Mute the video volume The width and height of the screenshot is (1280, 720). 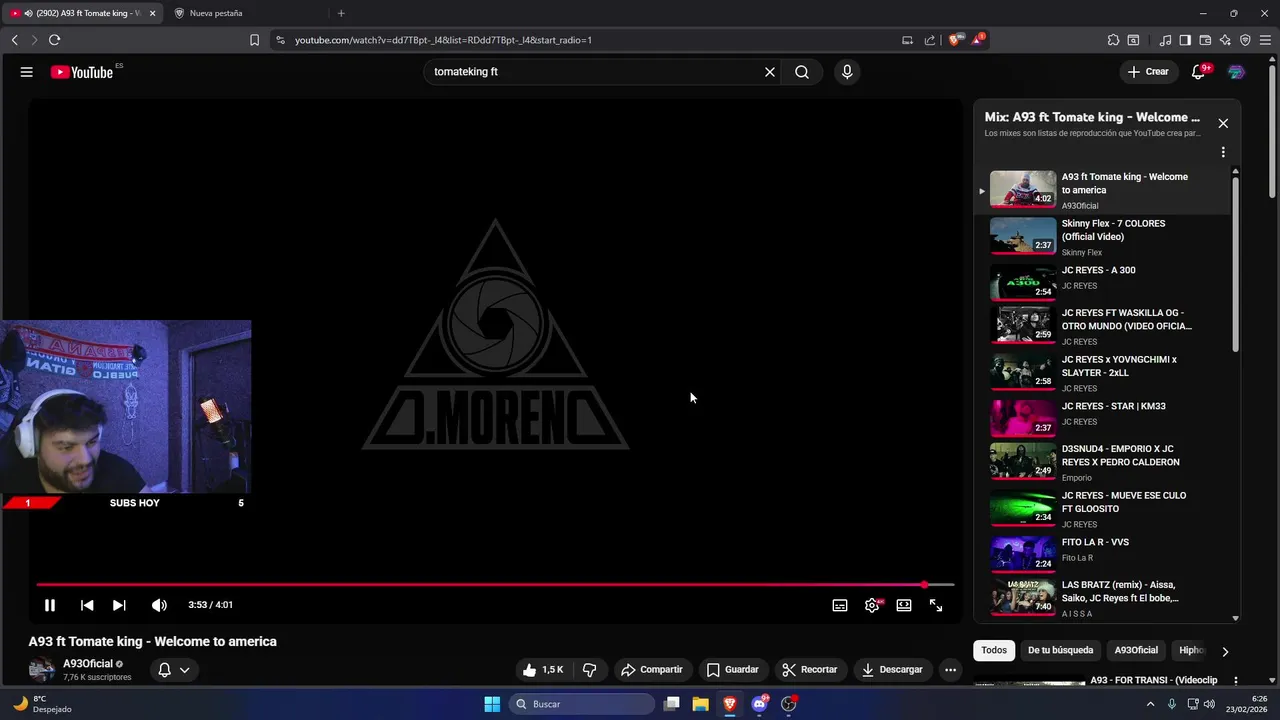point(159,605)
